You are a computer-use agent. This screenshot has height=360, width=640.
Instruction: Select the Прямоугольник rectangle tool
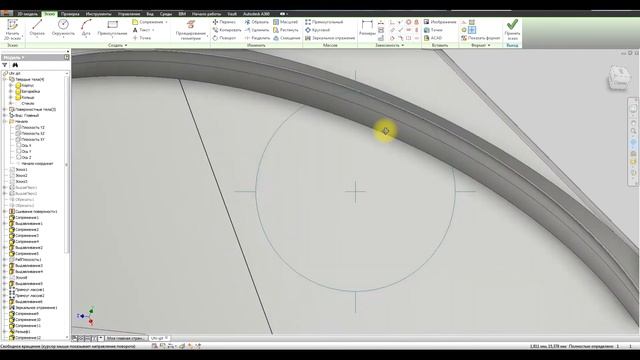tap(112, 28)
